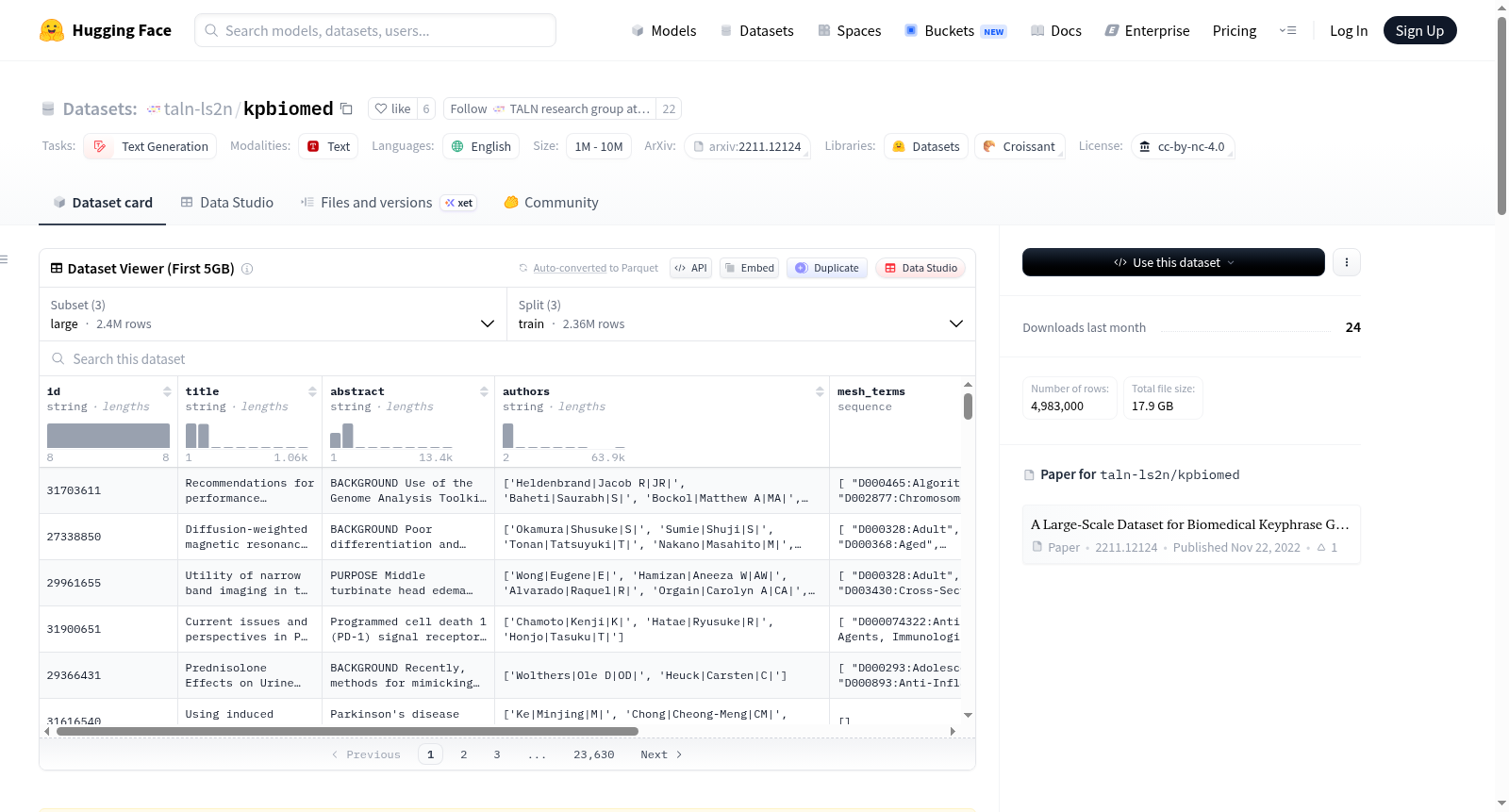The height and width of the screenshot is (812, 1509).
Task: Click the Text Generation task tag
Action: (151, 146)
